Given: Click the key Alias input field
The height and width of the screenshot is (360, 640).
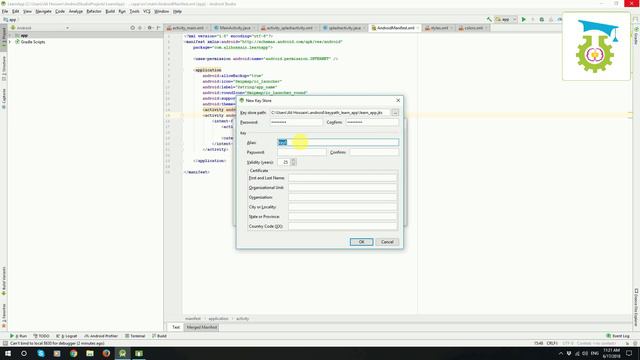Looking at the screenshot, I should (338, 142).
